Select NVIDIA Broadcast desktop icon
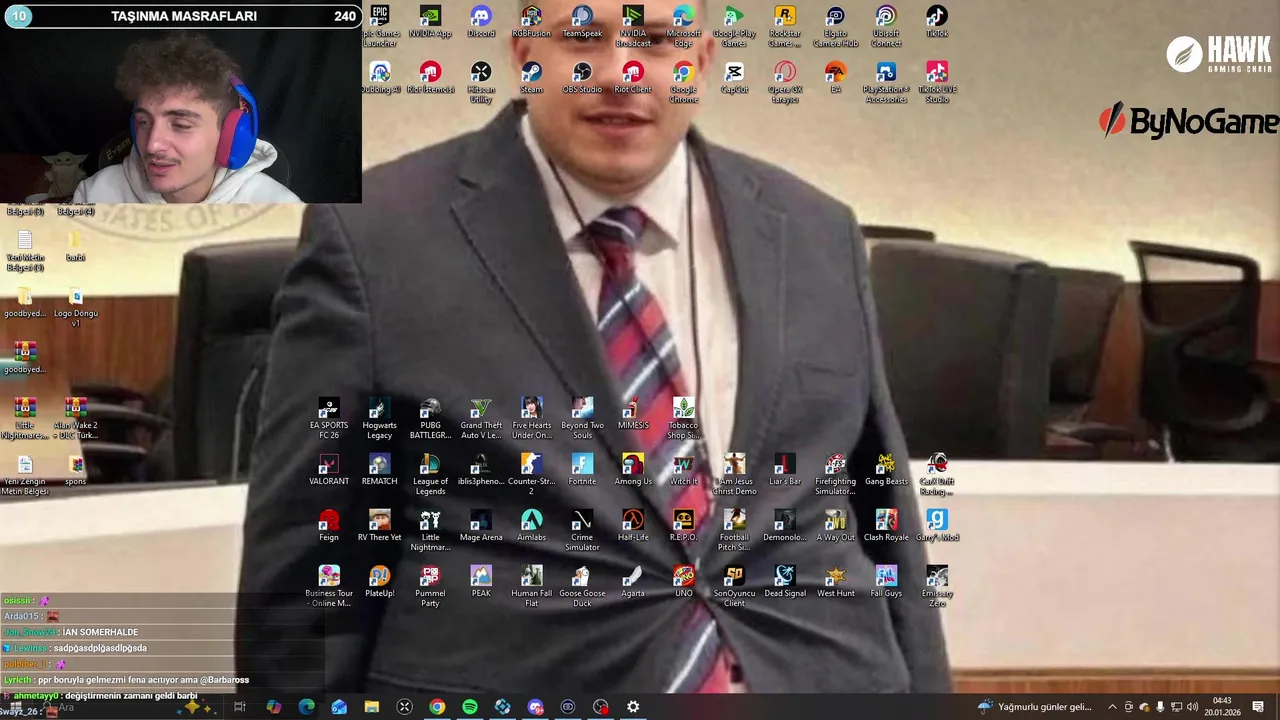 [x=633, y=26]
